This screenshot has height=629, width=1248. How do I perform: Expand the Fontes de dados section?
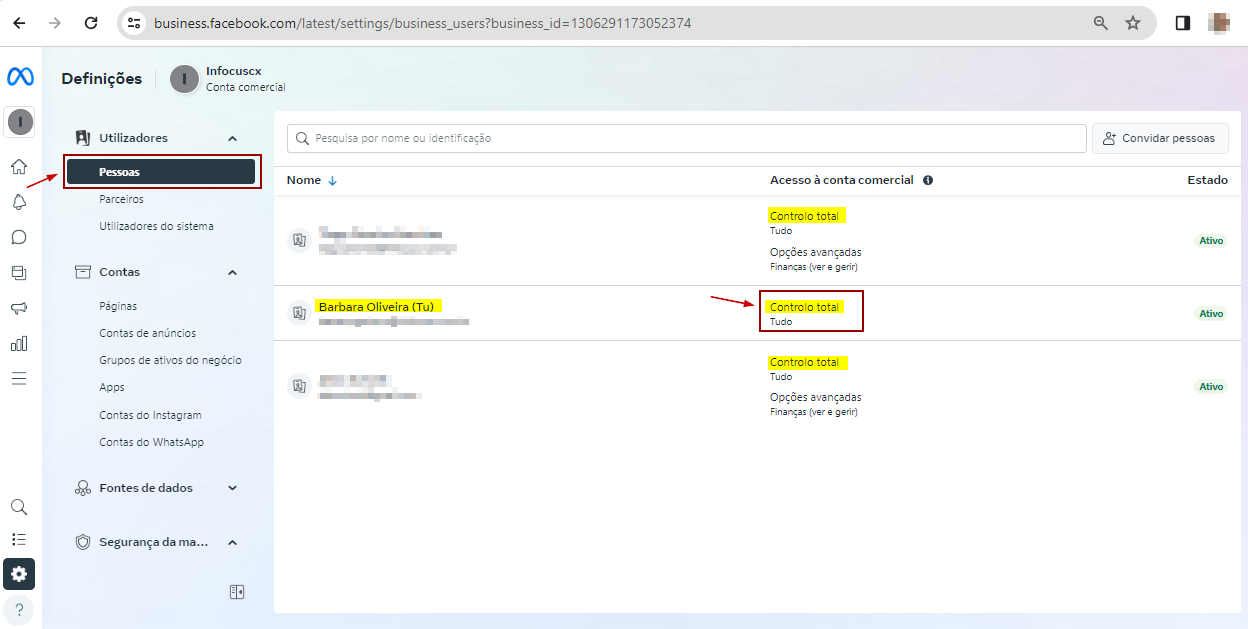pyautogui.click(x=232, y=488)
